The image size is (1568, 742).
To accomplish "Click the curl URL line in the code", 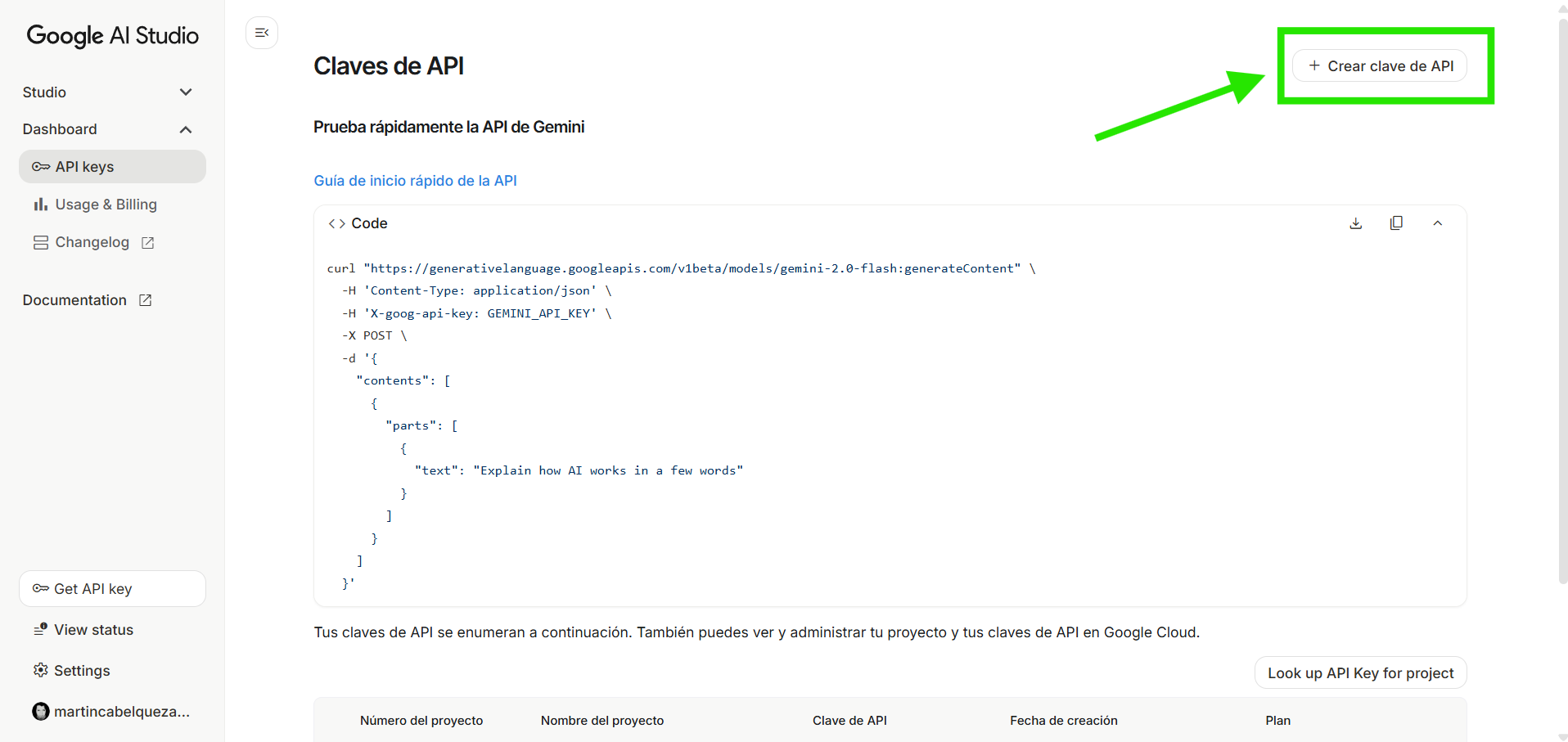I will 682,268.
